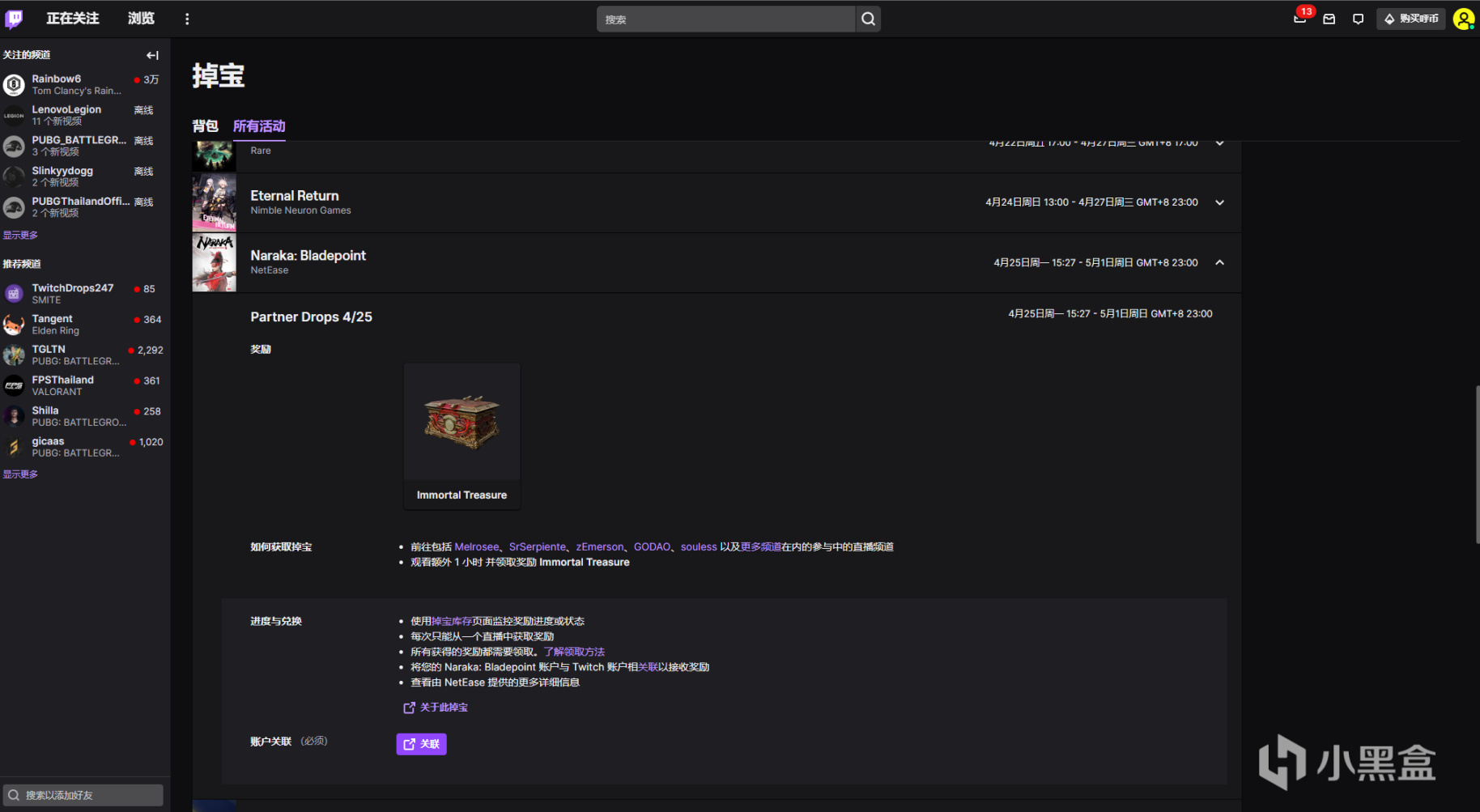Open FPSThailand channel avatar
This screenshot has height=812, width=1480.
pyautogui.click(x=14, y=386)
